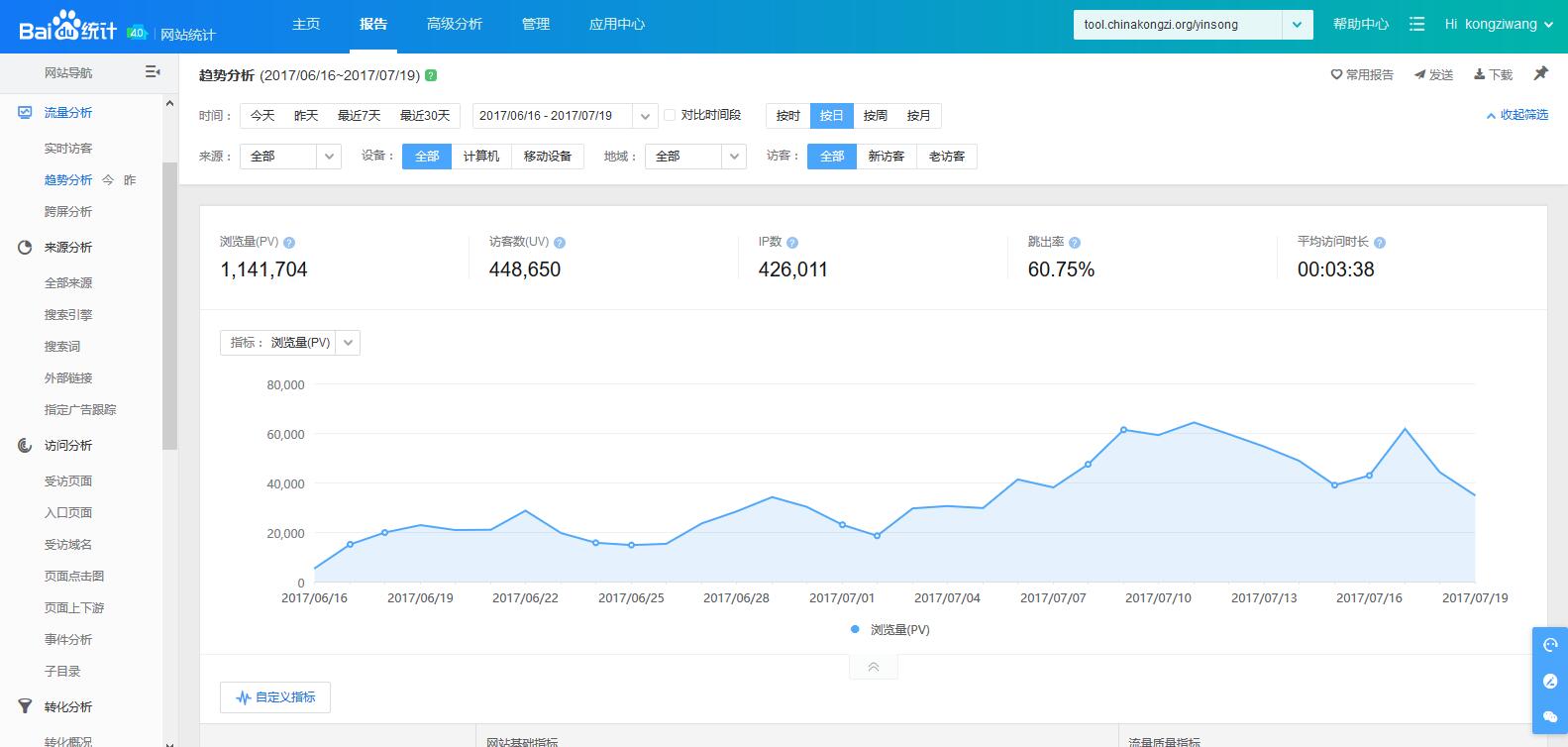Enable the 对比时间段 checkbox
1568x747 pixels.
(x=670, y=116)
